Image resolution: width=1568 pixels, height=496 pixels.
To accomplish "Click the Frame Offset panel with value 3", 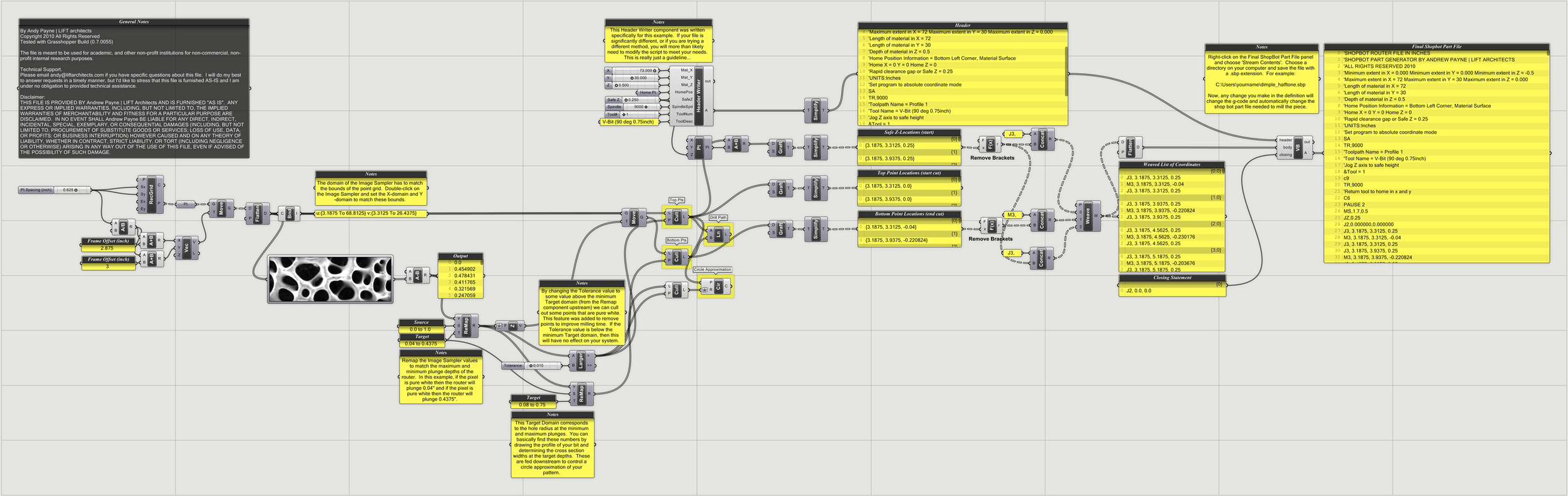I will [x=107, y=263].
